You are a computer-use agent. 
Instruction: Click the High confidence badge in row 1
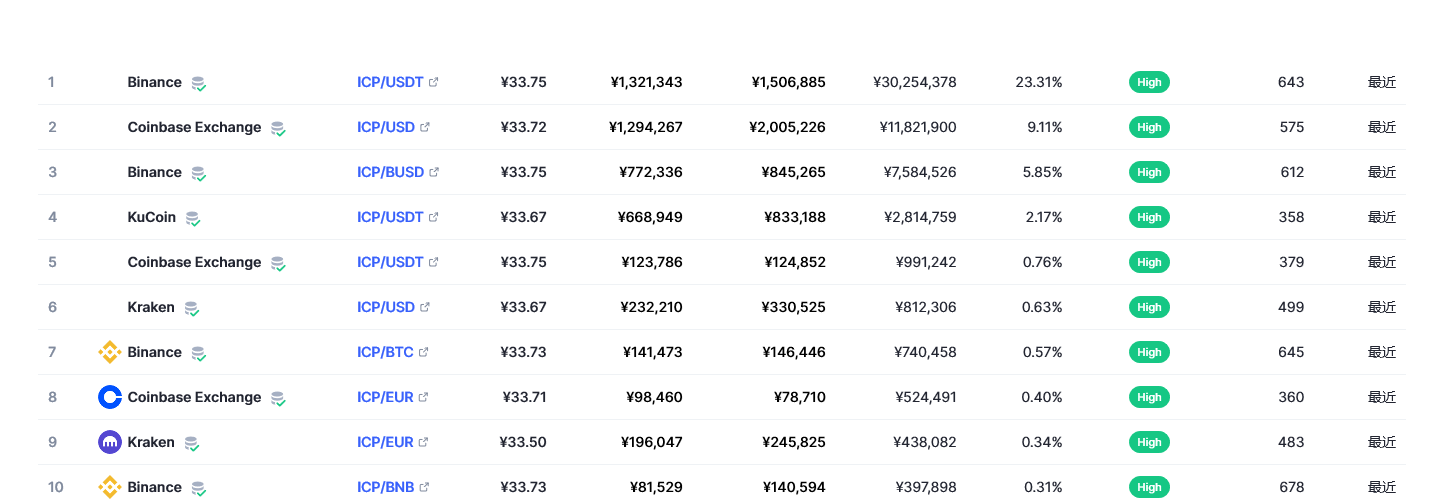pyautogui.click(x=1149, y=82)
